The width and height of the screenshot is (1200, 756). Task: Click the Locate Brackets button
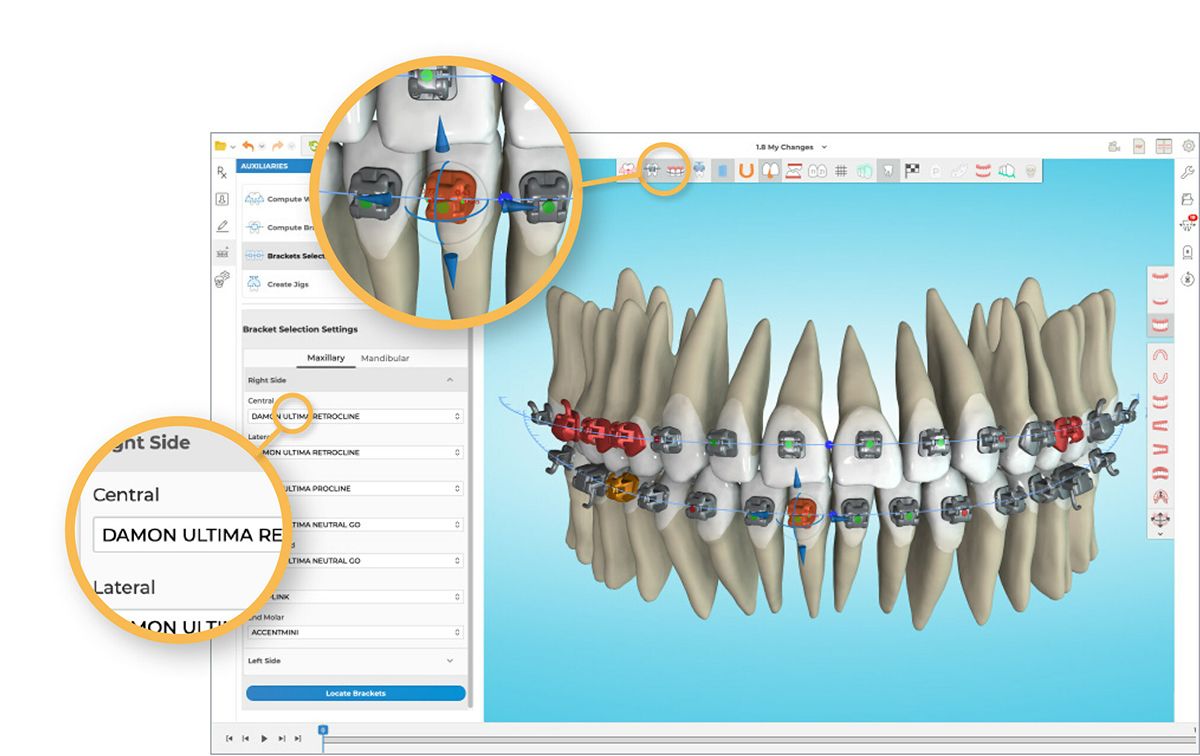[355, 693]
